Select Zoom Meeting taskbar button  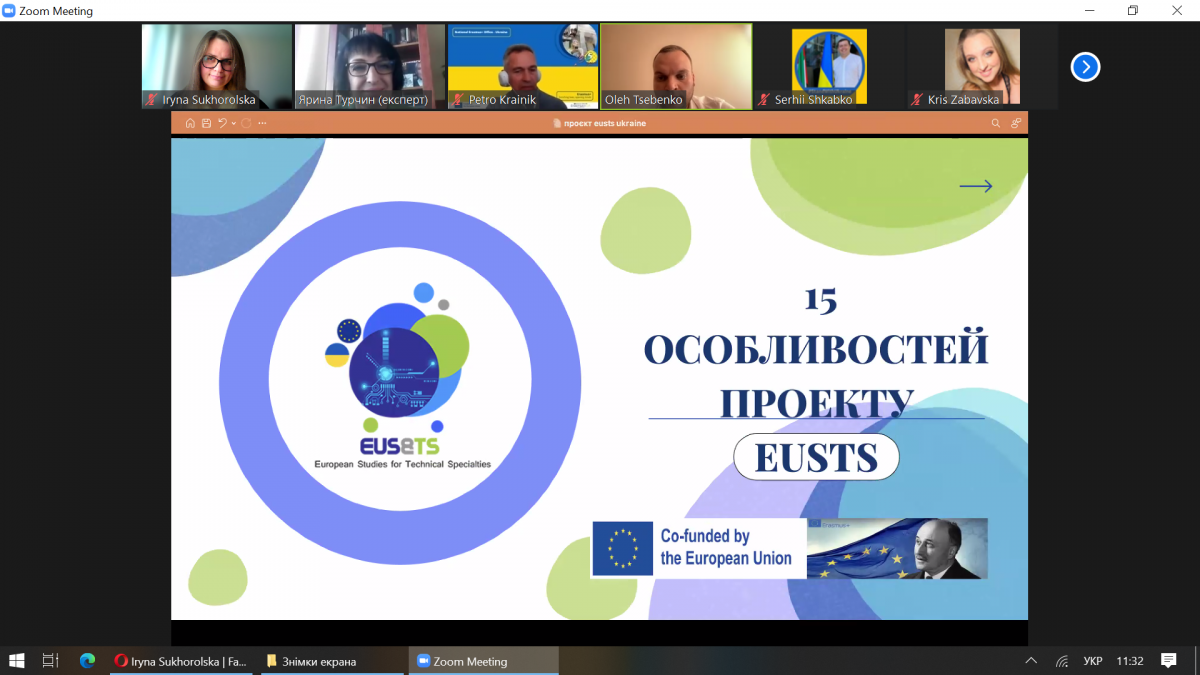[x=483, y=661]
